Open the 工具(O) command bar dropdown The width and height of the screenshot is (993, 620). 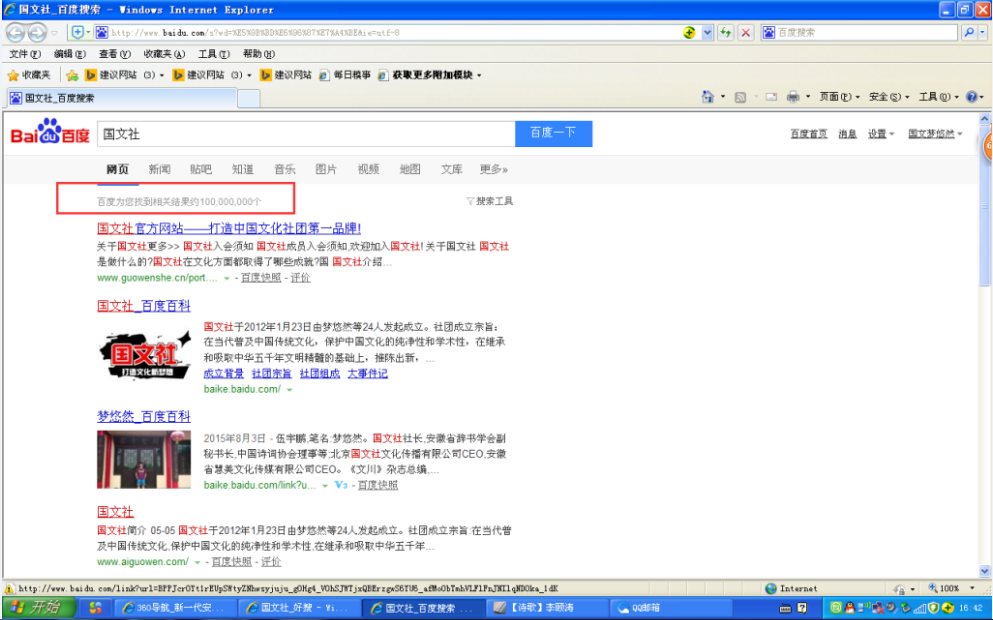[939, 97]
